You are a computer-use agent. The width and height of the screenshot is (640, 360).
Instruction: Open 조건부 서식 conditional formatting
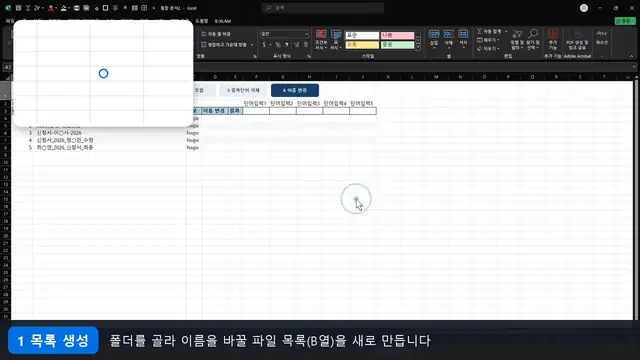click(321, 40)
